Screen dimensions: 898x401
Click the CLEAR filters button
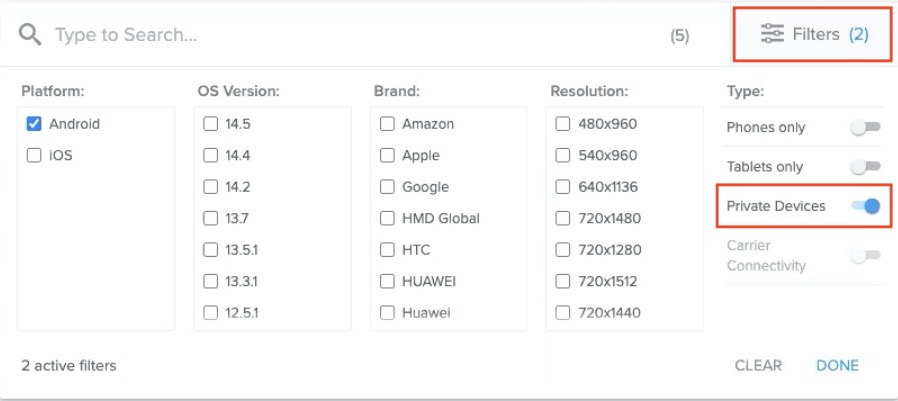click(758, 365)
